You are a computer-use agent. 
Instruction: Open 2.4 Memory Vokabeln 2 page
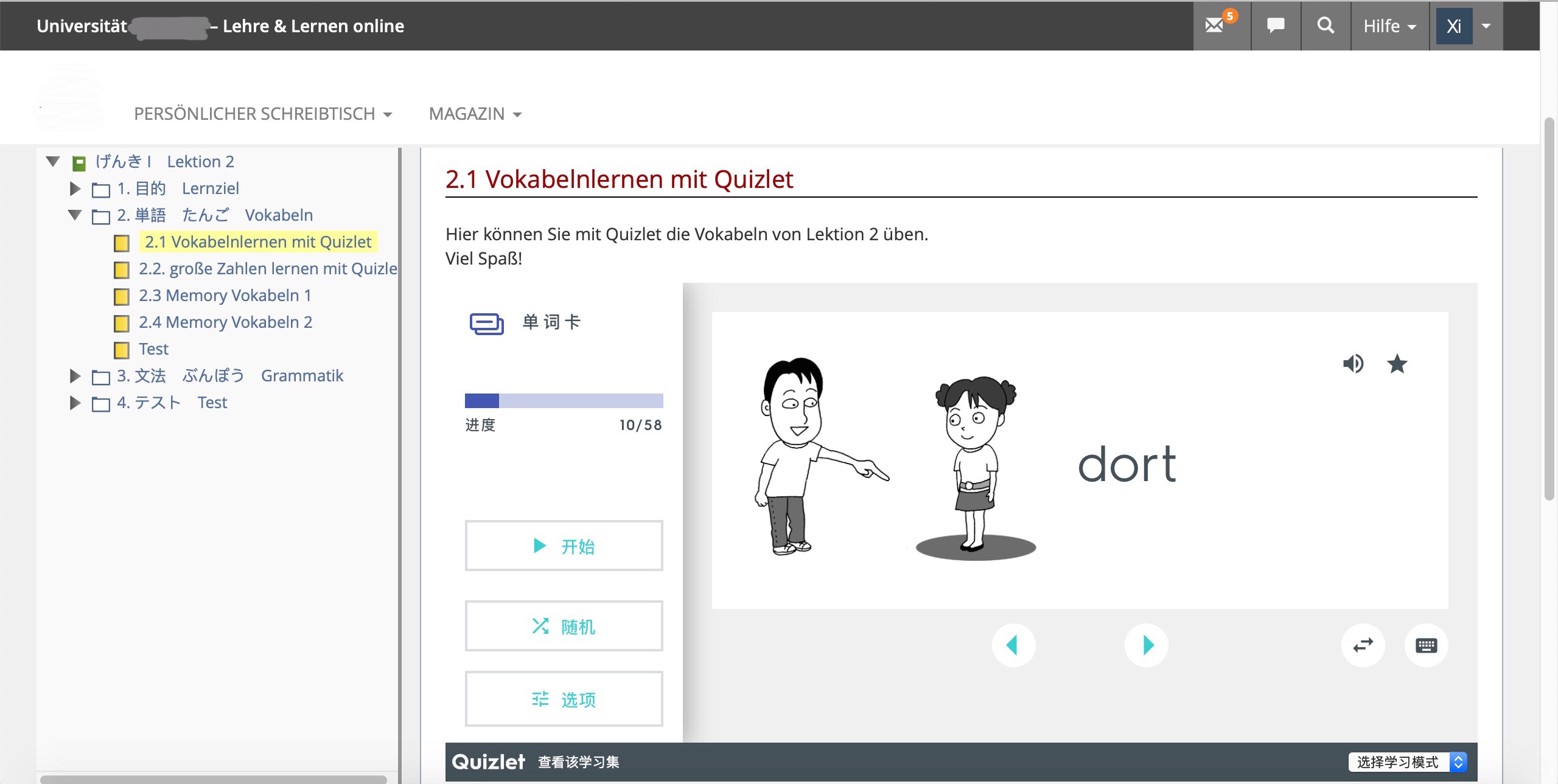click(x=226, y=322)
